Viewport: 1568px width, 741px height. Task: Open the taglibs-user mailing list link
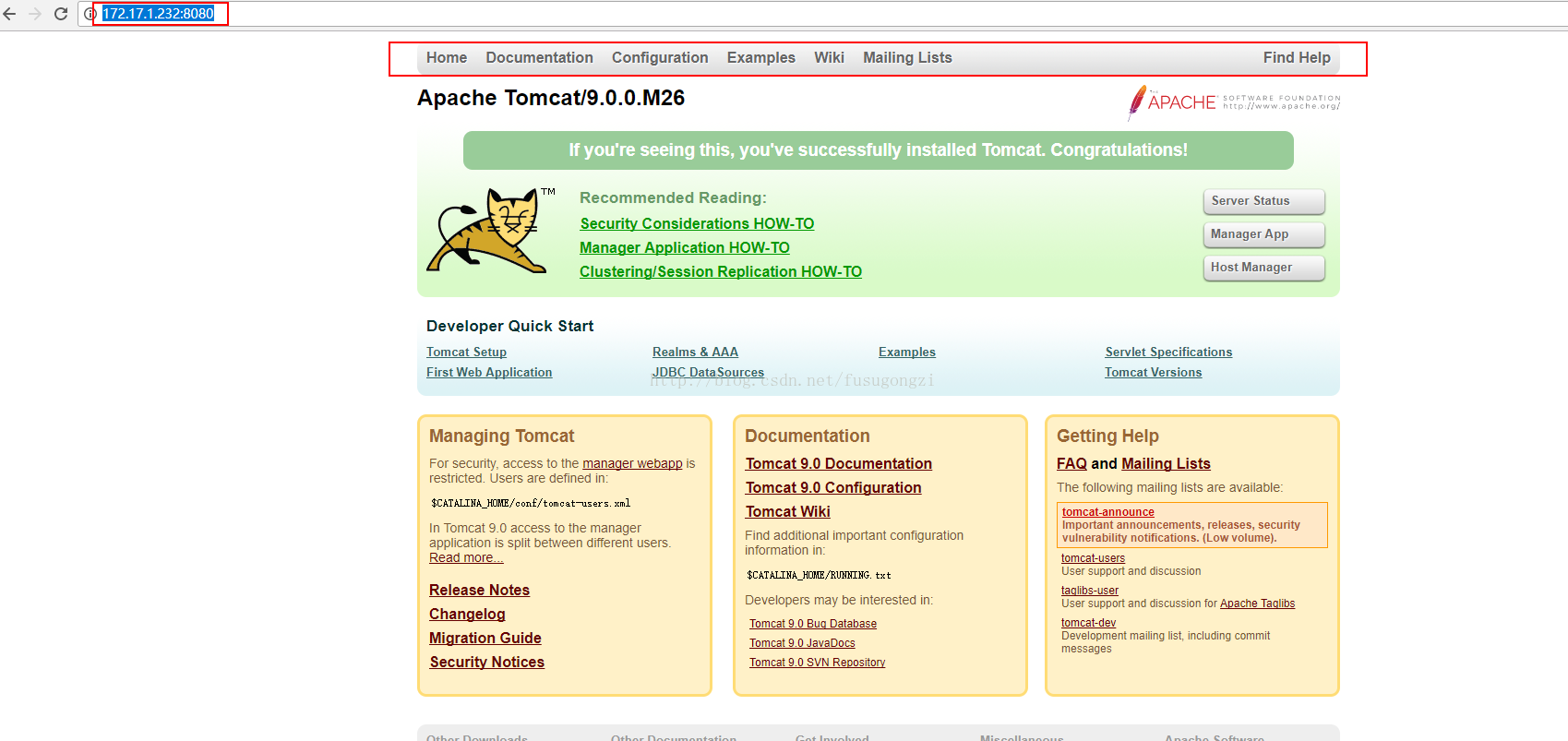click(1090, 591)
